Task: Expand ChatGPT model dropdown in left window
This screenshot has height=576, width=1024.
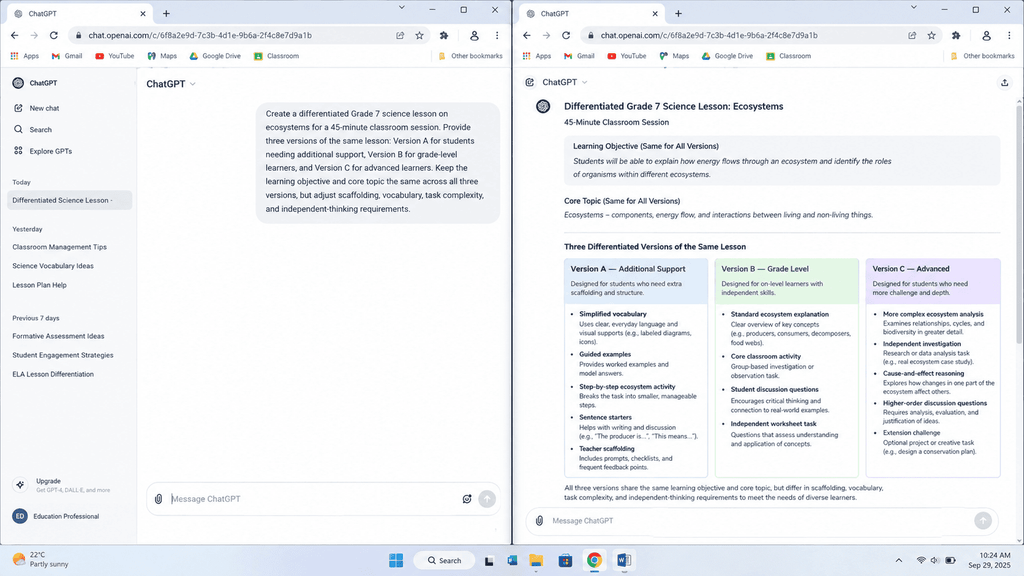Action: pyautogui.click(x=171, y=84)
